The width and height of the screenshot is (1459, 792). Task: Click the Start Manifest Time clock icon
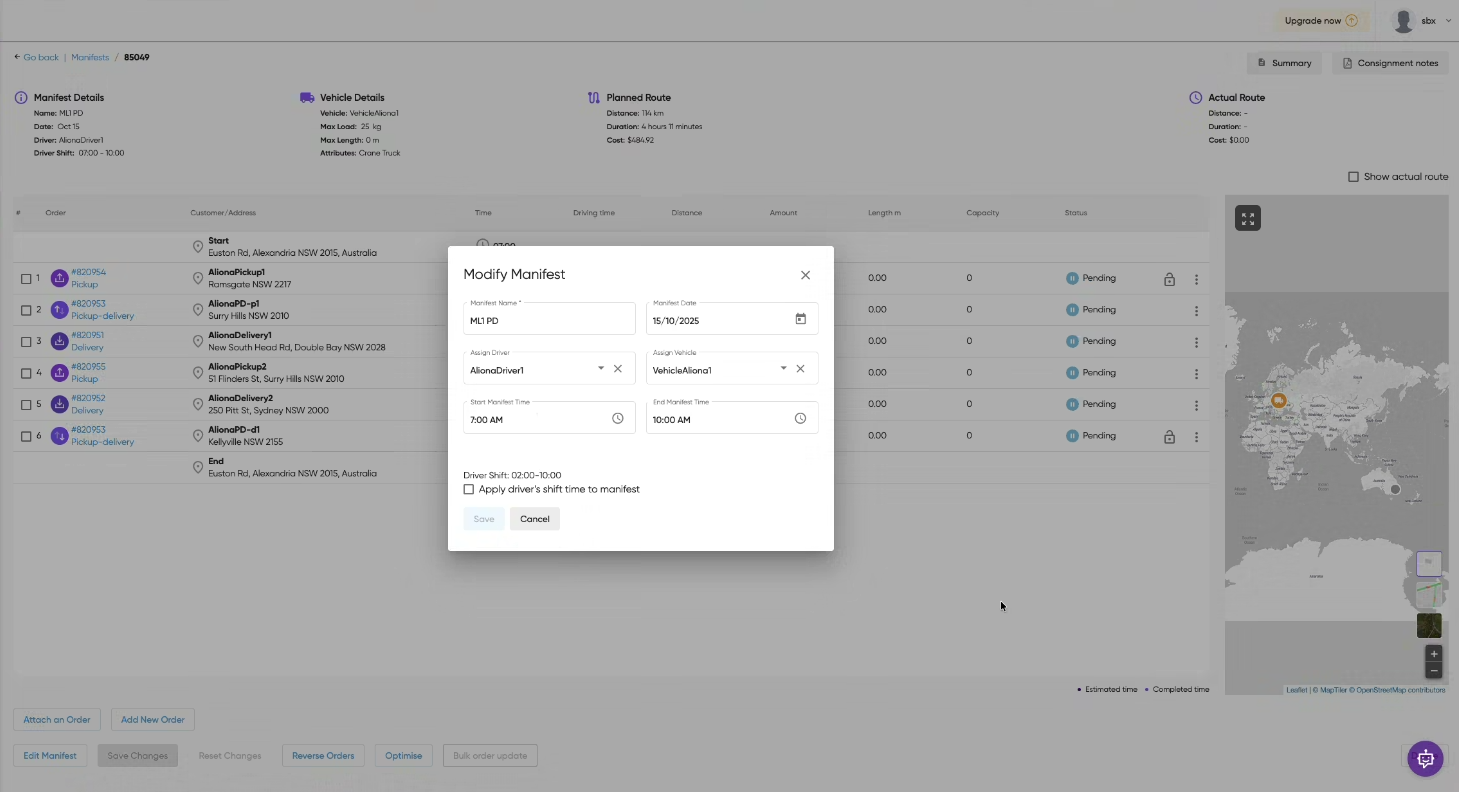pyautogui.click(x=618, y=419)
